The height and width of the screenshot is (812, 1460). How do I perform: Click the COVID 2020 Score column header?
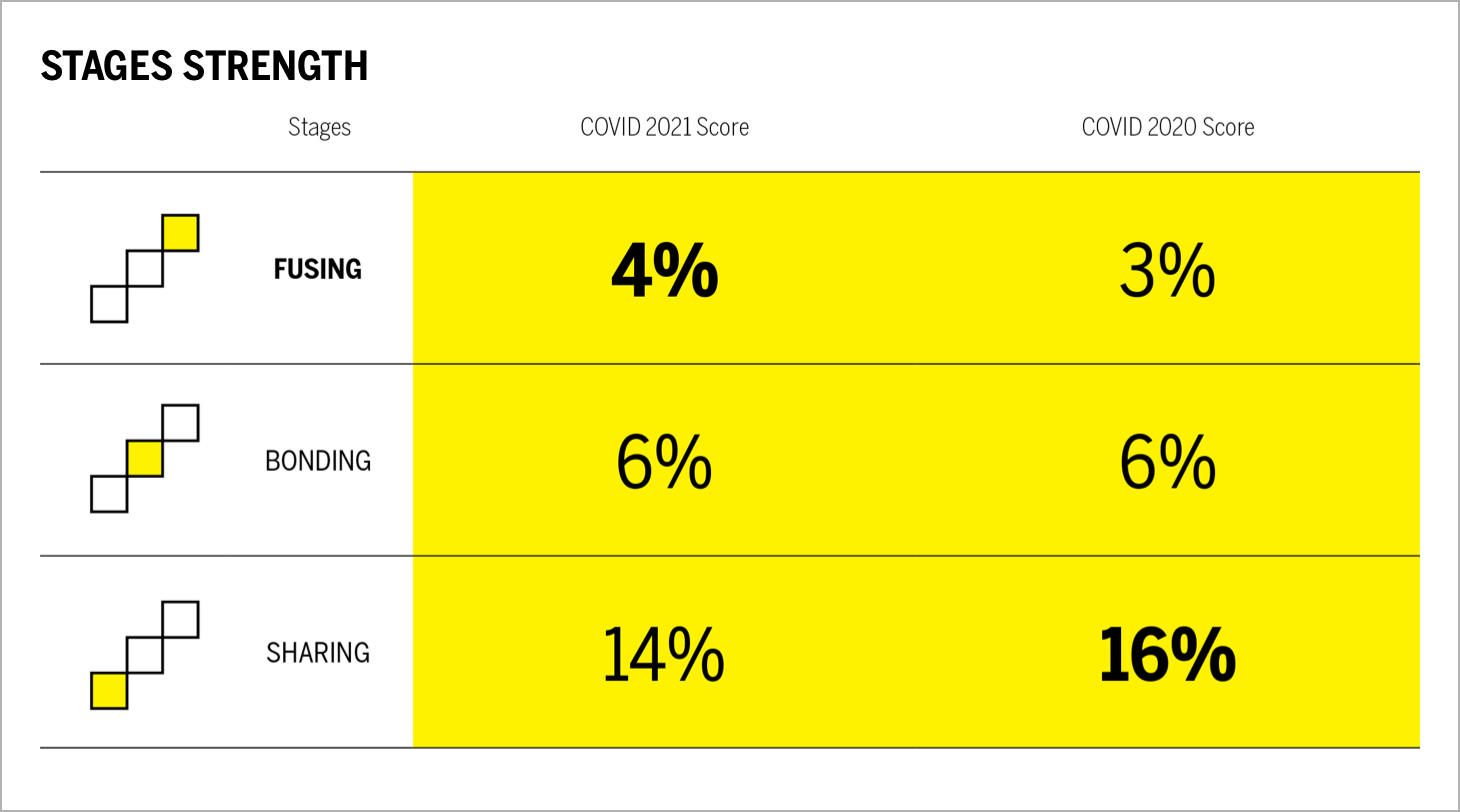point(1167,127)
